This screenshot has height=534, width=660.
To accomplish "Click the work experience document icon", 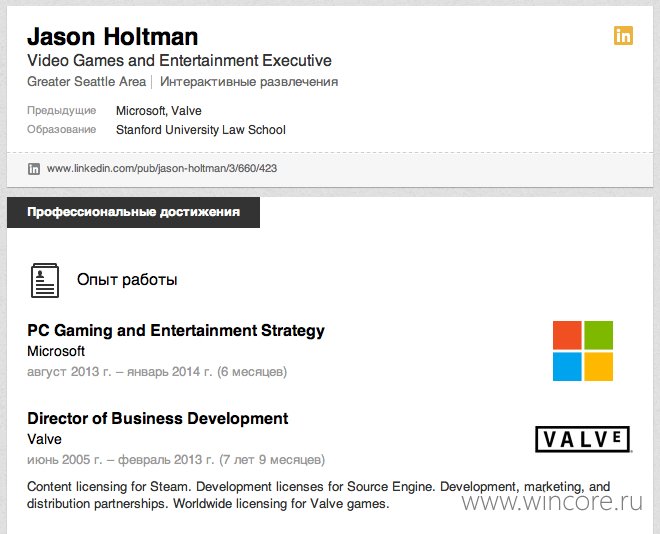I will point(45,280).
